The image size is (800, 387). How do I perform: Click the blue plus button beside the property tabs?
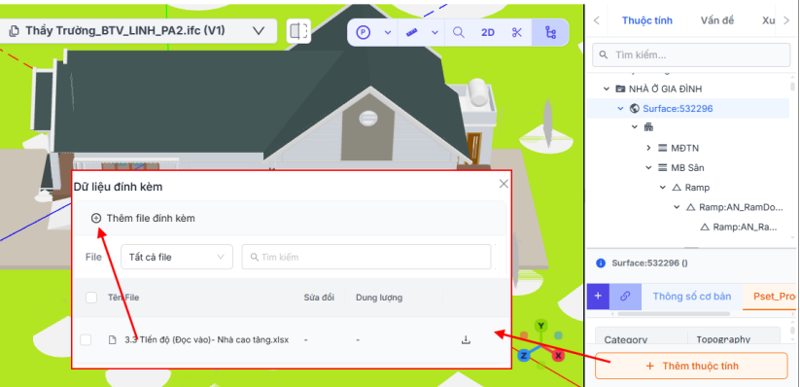pos(598,296)
